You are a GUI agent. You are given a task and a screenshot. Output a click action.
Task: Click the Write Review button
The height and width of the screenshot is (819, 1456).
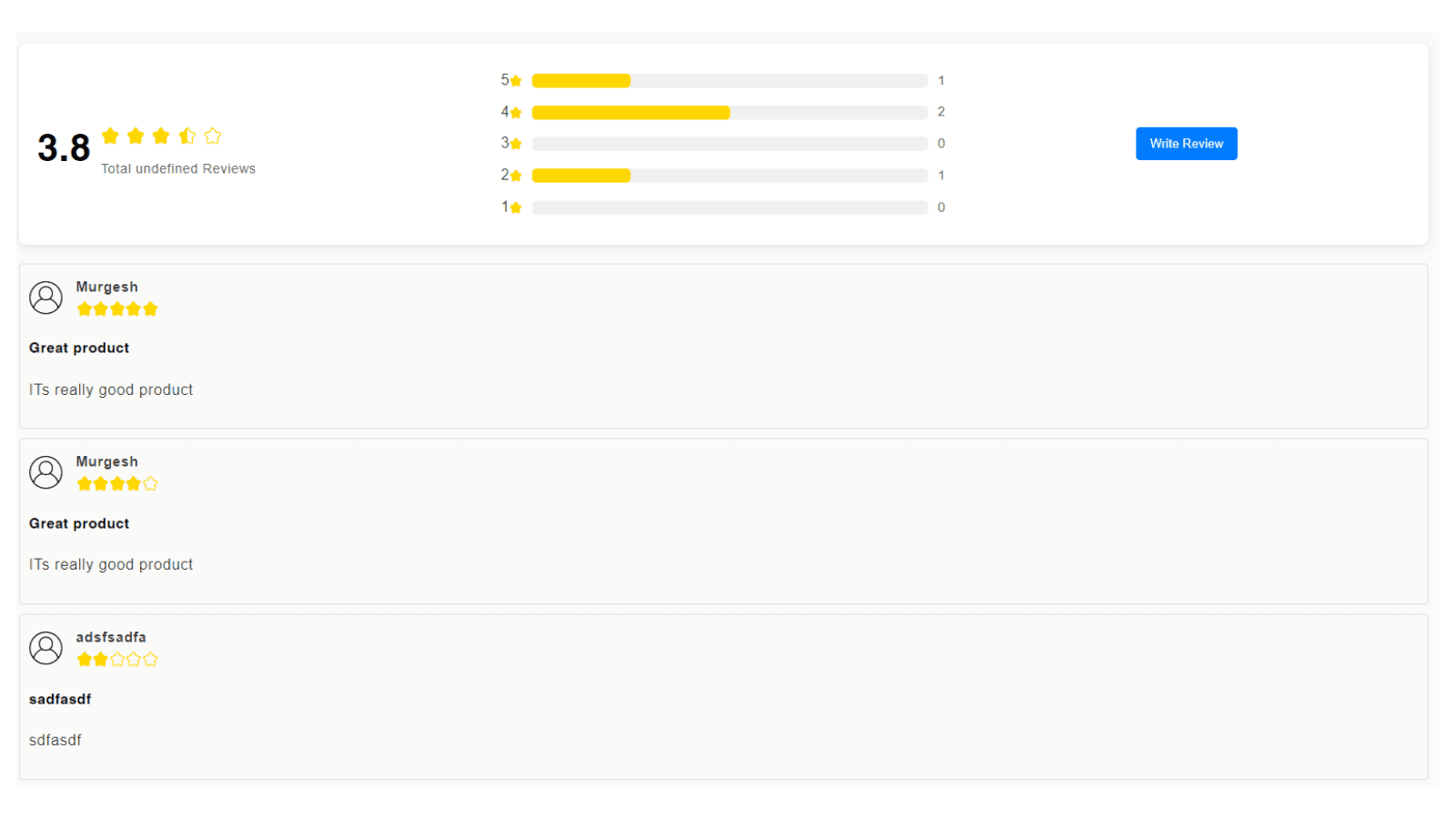[1186, 144]
